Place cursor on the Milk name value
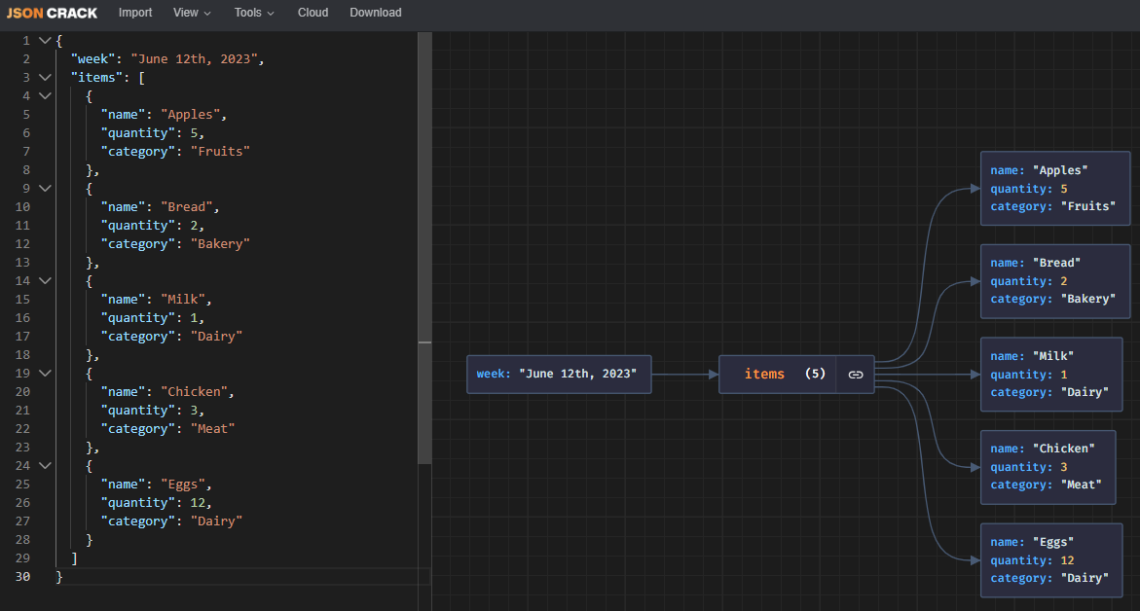The height and width of the screenshot is (611, 1140). coord(183,299)
